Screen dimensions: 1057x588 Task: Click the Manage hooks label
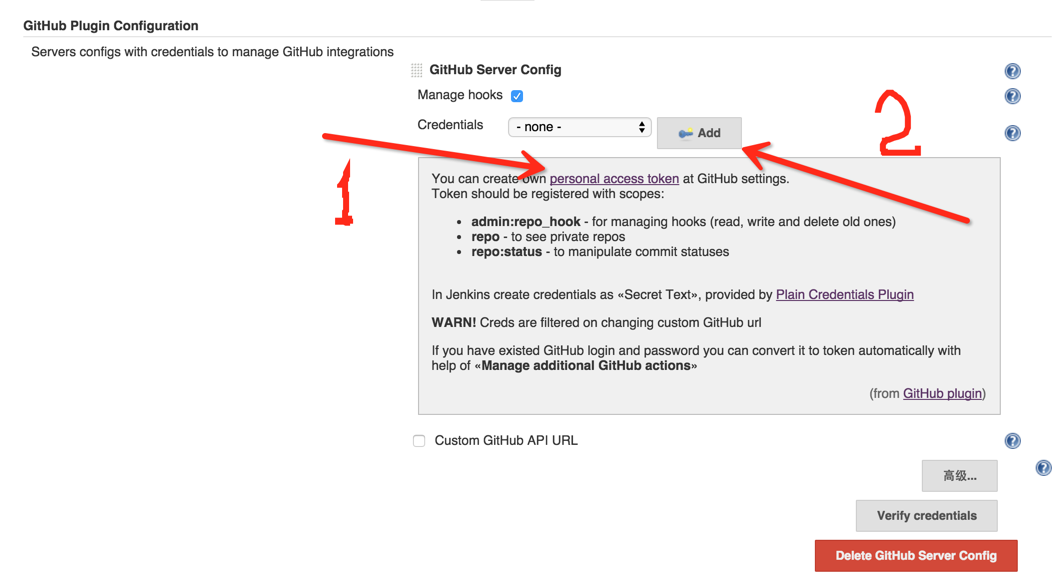coord(460,95)
